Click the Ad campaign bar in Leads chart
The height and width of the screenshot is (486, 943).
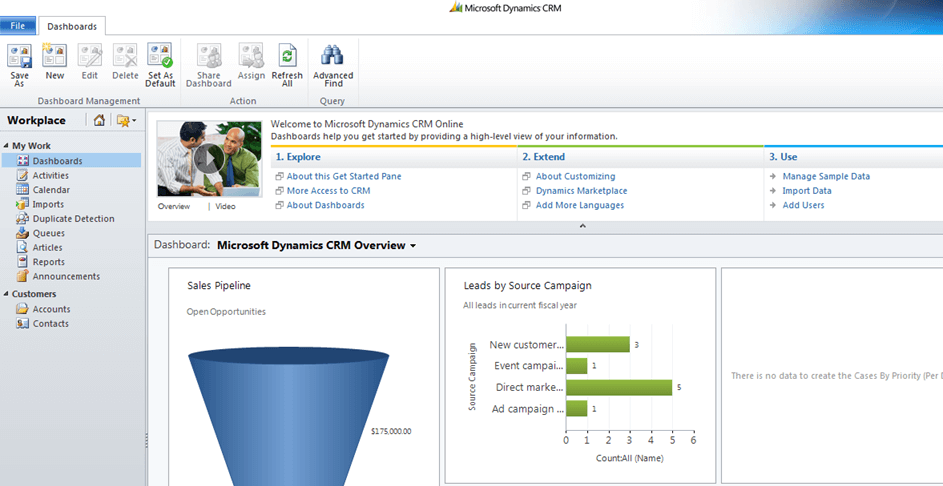(577, 409)
